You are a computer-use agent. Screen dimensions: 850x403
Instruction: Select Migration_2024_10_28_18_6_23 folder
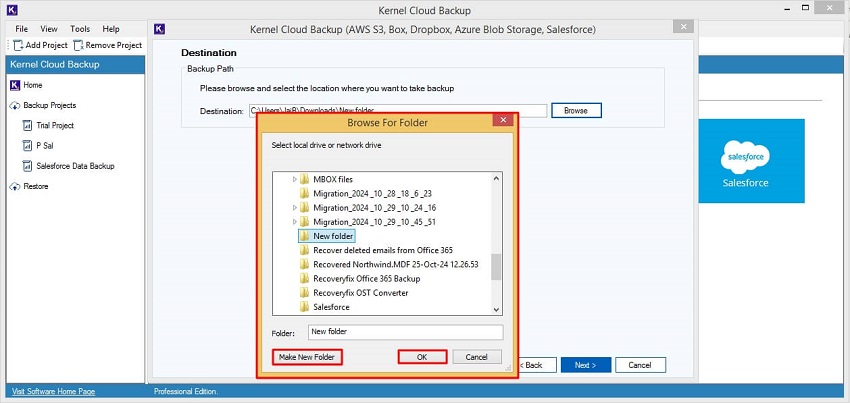pos(372,193)
